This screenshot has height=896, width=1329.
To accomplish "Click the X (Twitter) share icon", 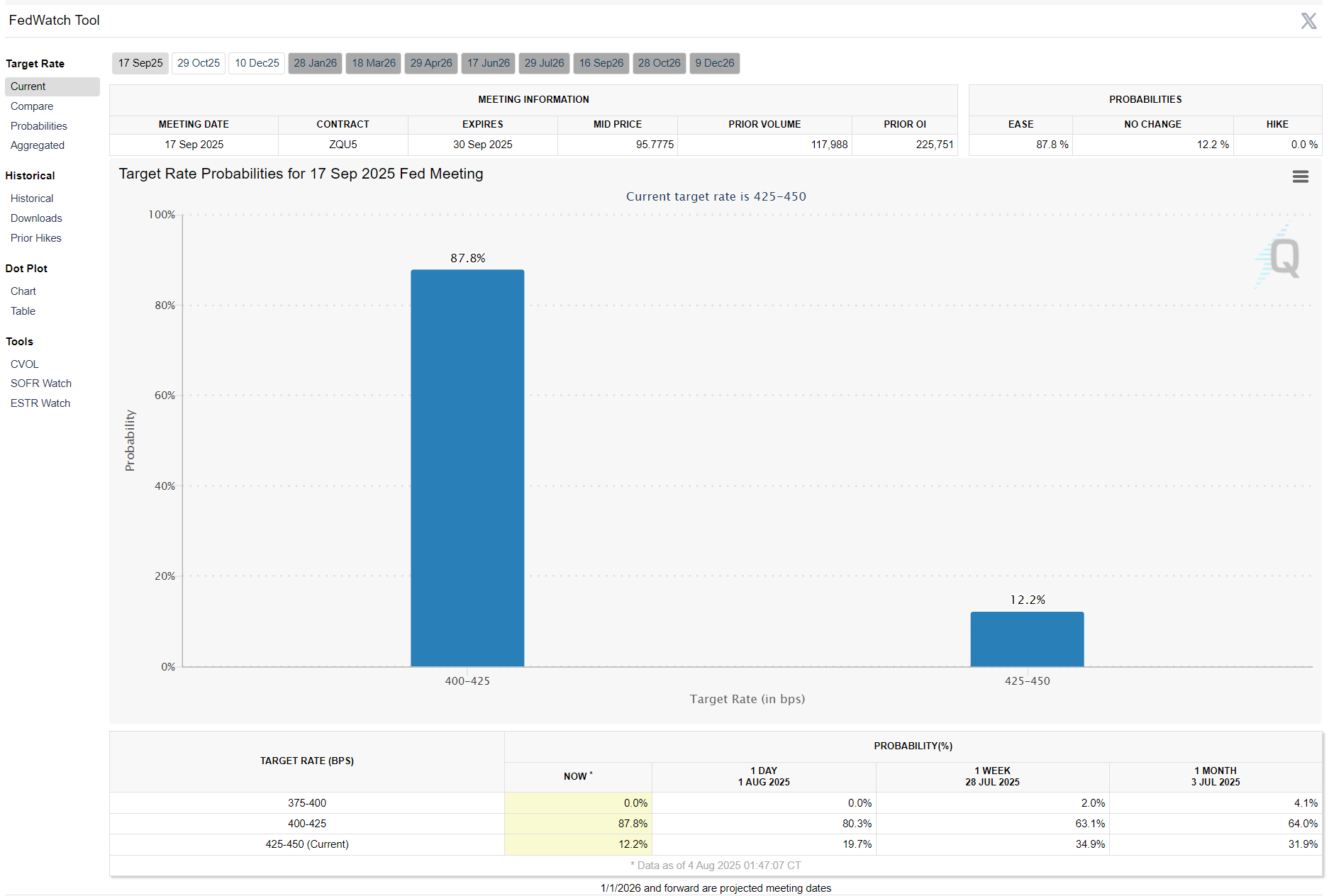I will tap(1308, 21).
